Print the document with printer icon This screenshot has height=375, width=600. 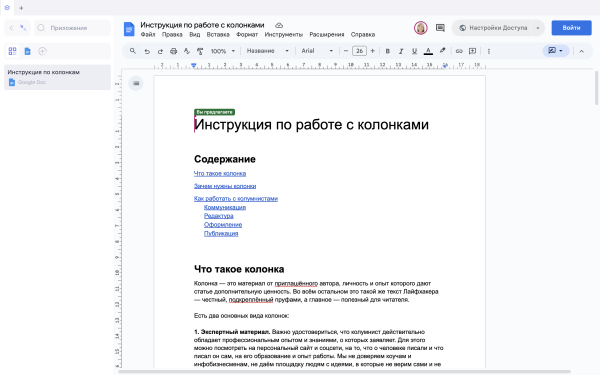(x=173, y=51)
